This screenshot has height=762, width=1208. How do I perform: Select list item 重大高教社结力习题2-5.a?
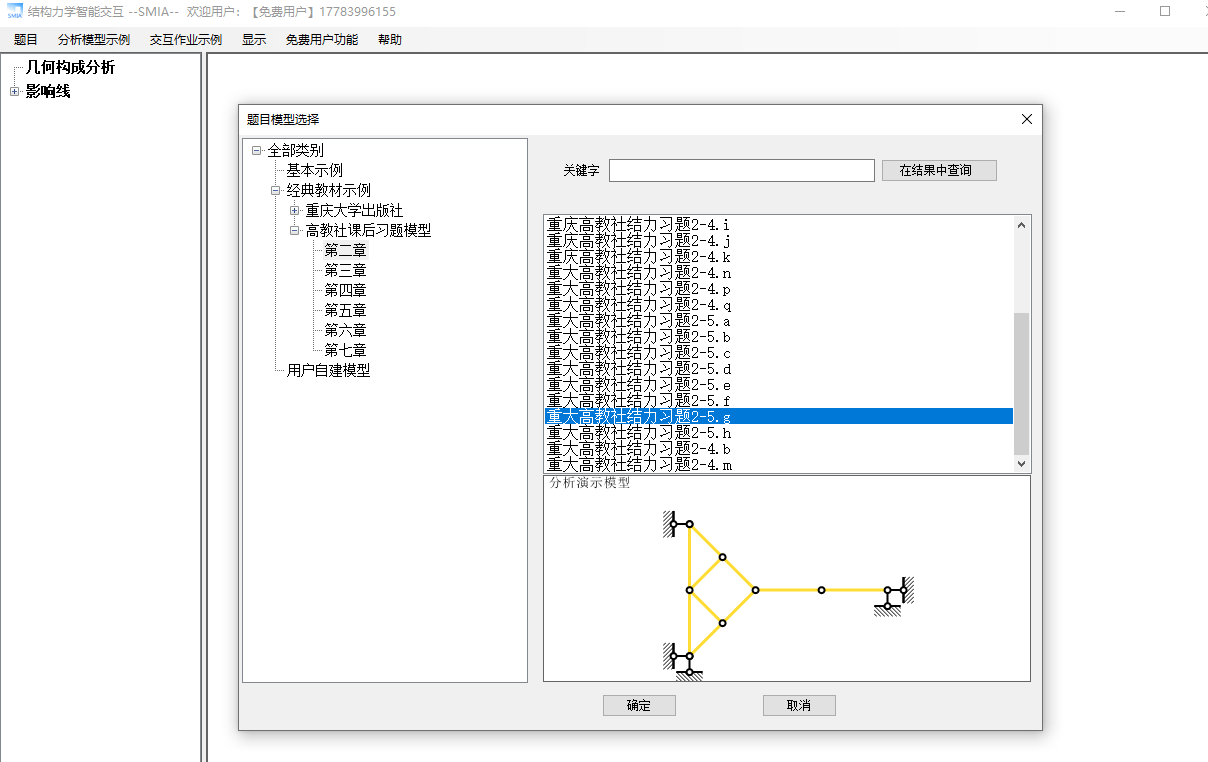[x=778, y=321]
